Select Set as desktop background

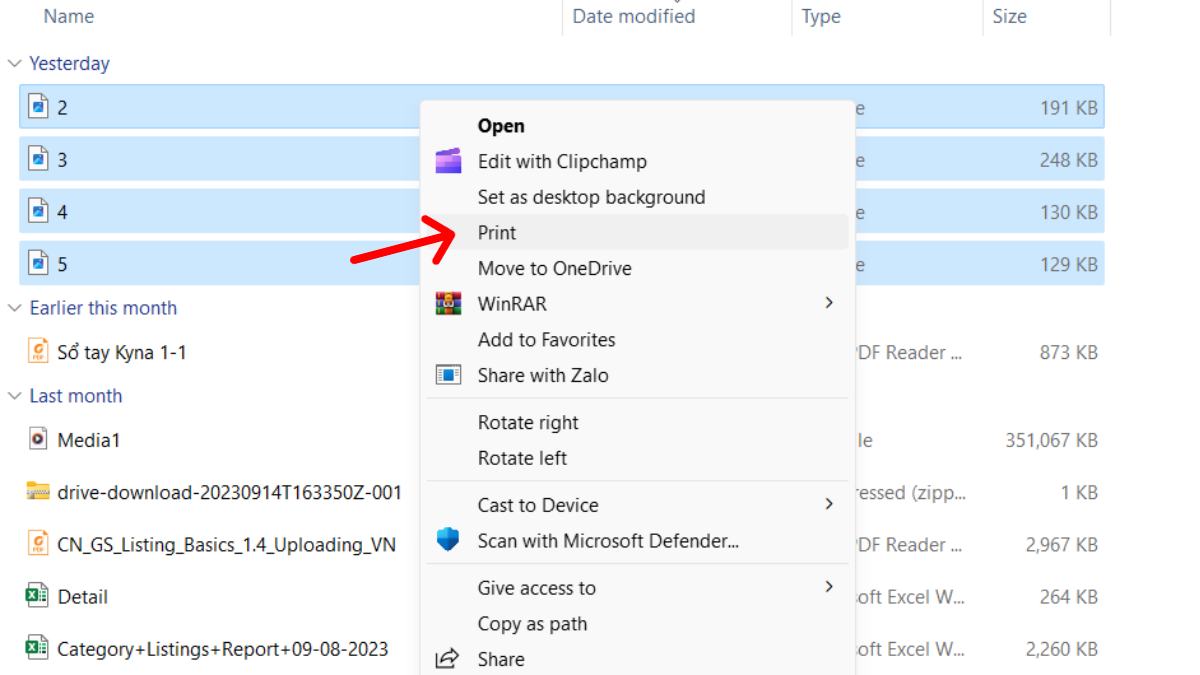591,197
